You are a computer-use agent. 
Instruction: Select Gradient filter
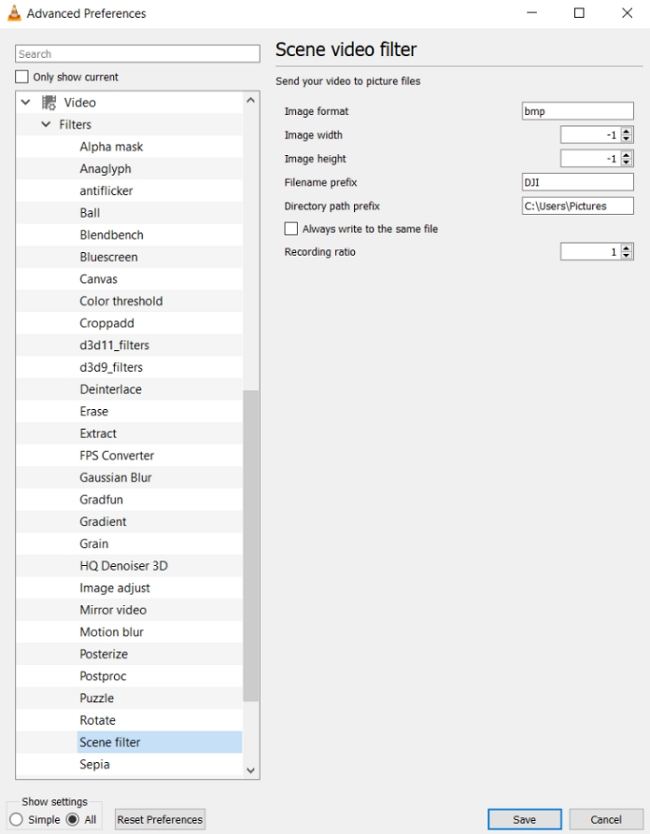[103, 522]
